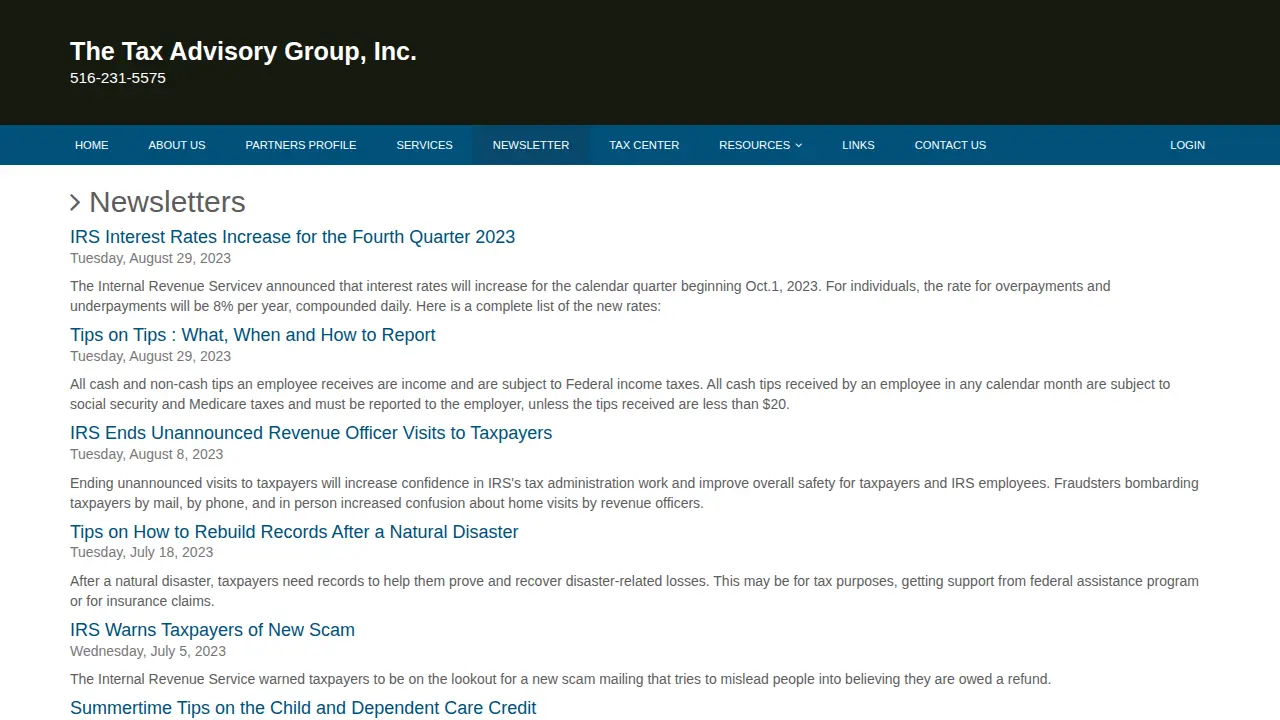Click the new scam mailing summary paragraph
The image size is (1280, 720).
[560, 679]
